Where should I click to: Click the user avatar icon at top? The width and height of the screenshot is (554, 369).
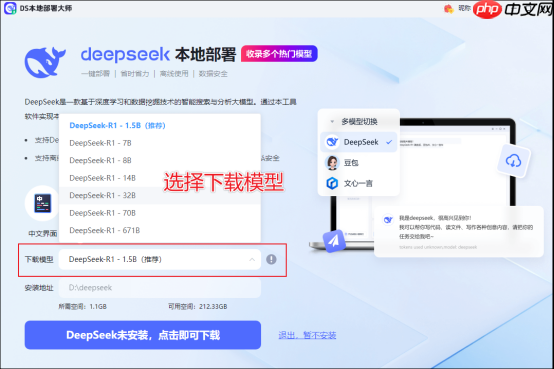point(449,8)
